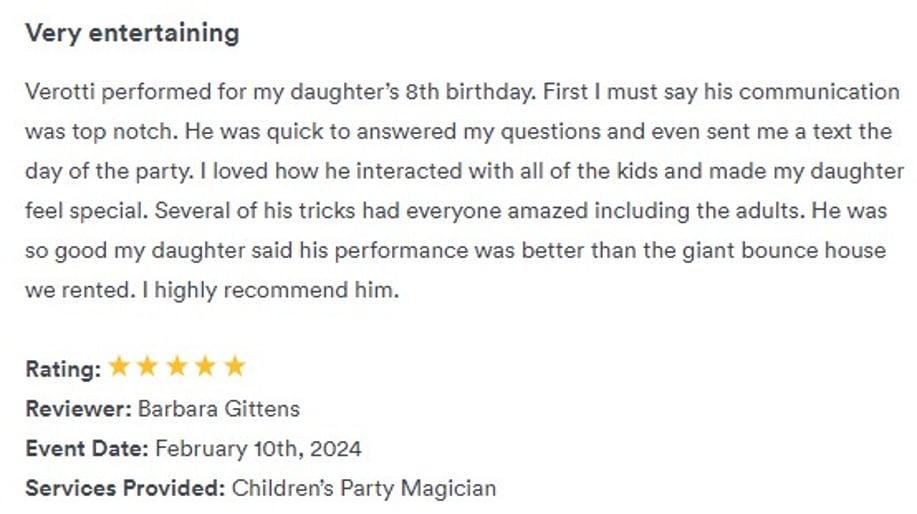Click Children's Party Magician service text
The width and height of the screenshot is (917, 514).
click(x=364, y=488)
